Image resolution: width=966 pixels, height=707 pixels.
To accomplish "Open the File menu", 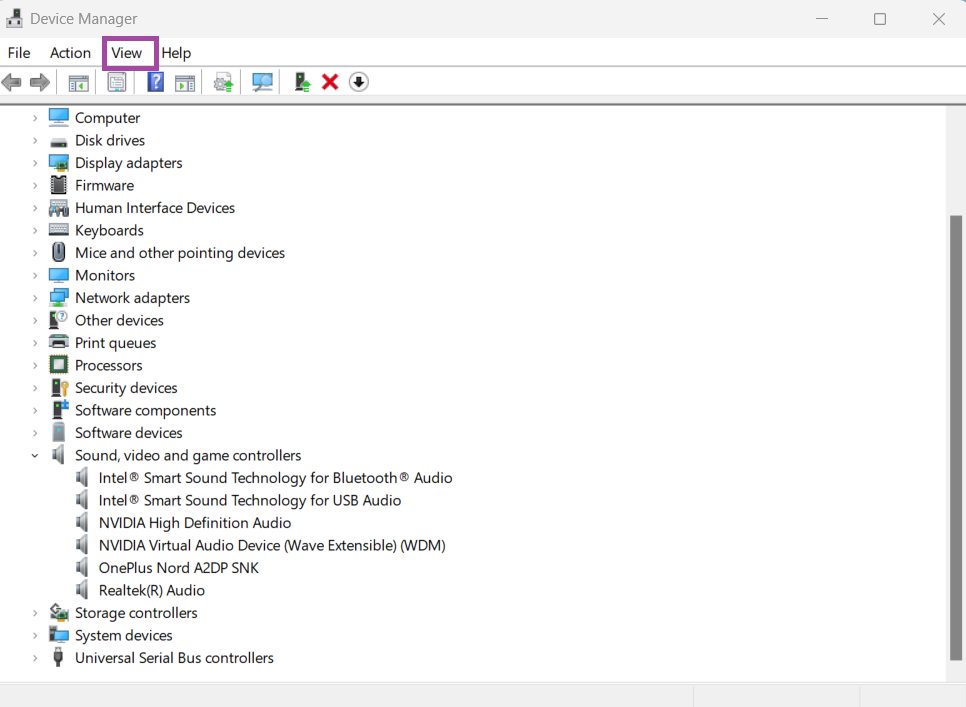I will [19, 53].
